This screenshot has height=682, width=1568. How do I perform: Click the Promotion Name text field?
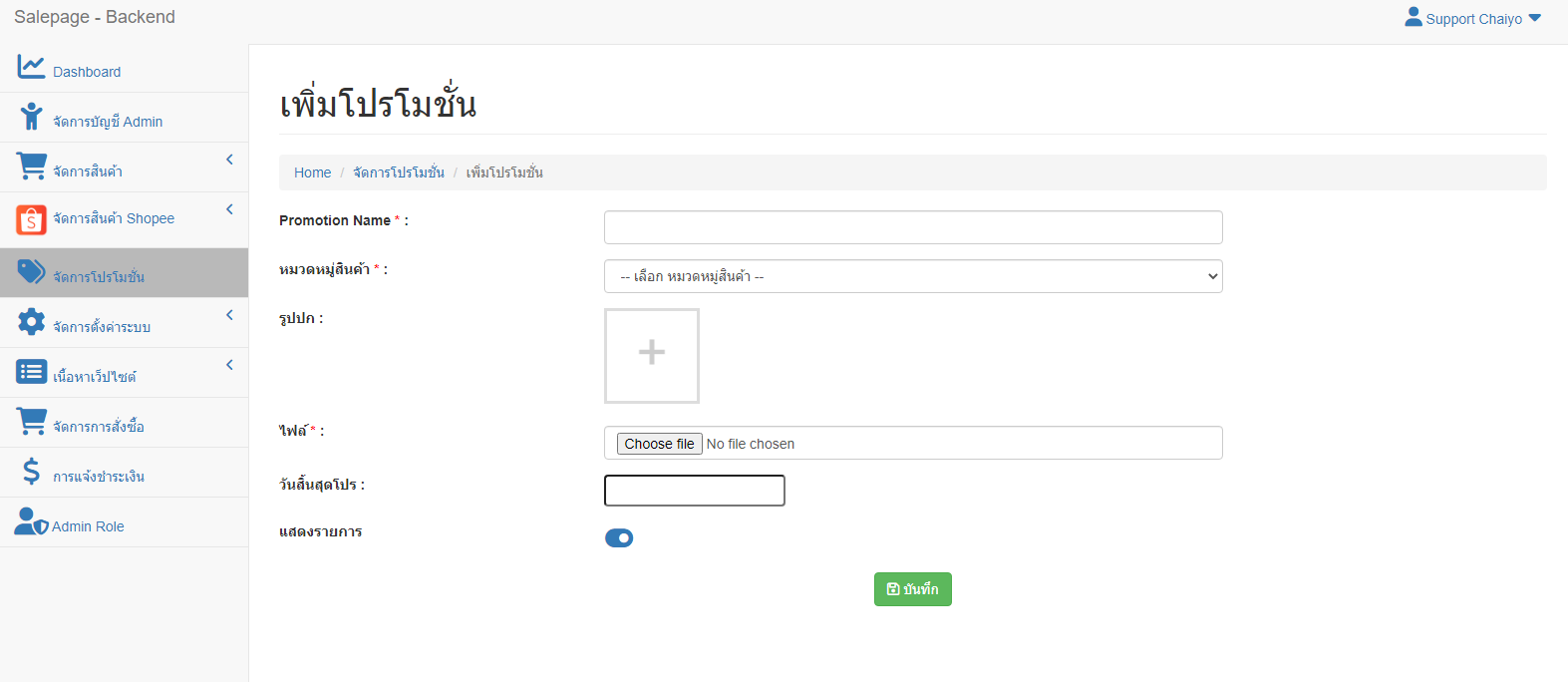(x=912, y=227)
